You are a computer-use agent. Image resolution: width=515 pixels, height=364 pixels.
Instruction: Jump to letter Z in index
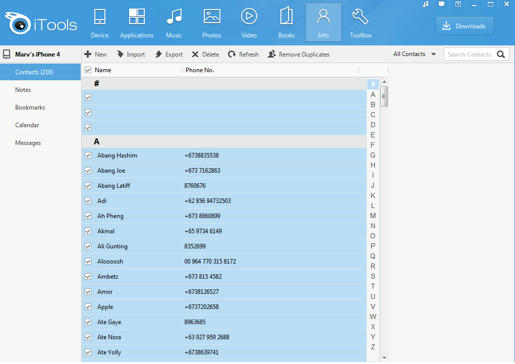pos(373,347)
